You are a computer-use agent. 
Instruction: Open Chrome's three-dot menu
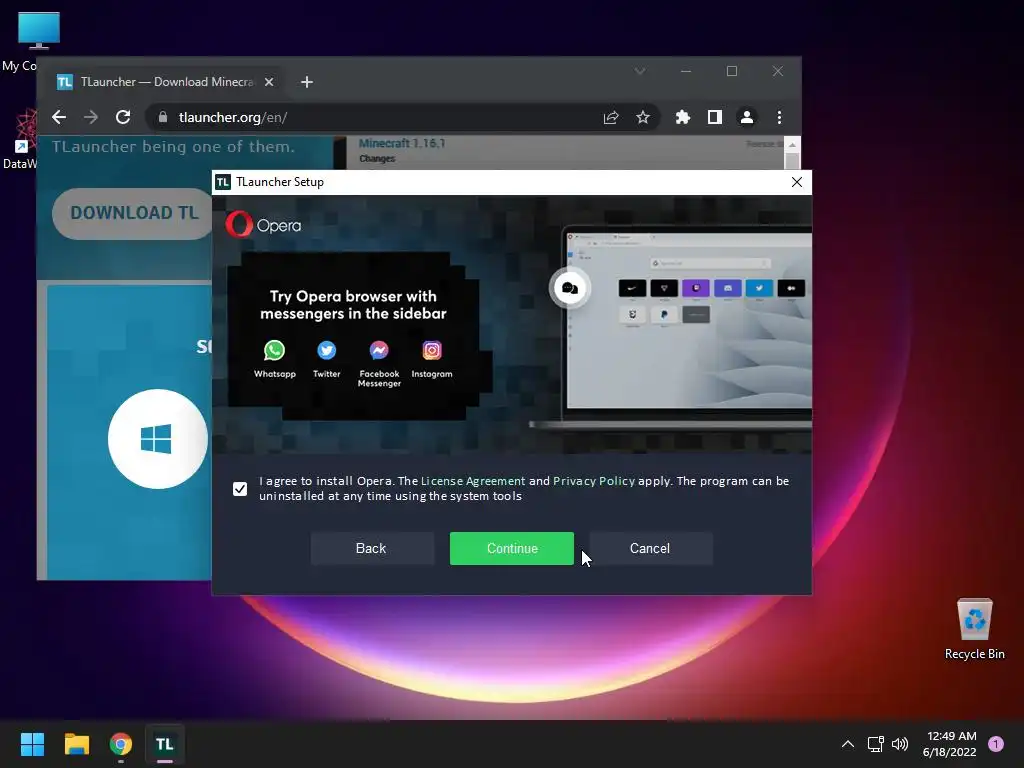point(779,117)
